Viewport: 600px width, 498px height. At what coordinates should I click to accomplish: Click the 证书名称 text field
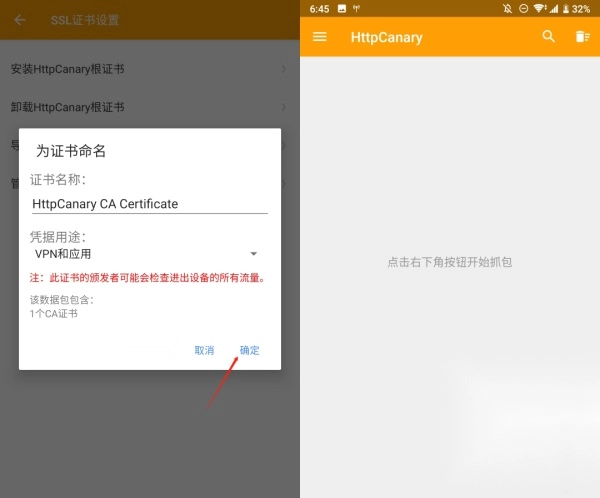click(x=148, y=203)
